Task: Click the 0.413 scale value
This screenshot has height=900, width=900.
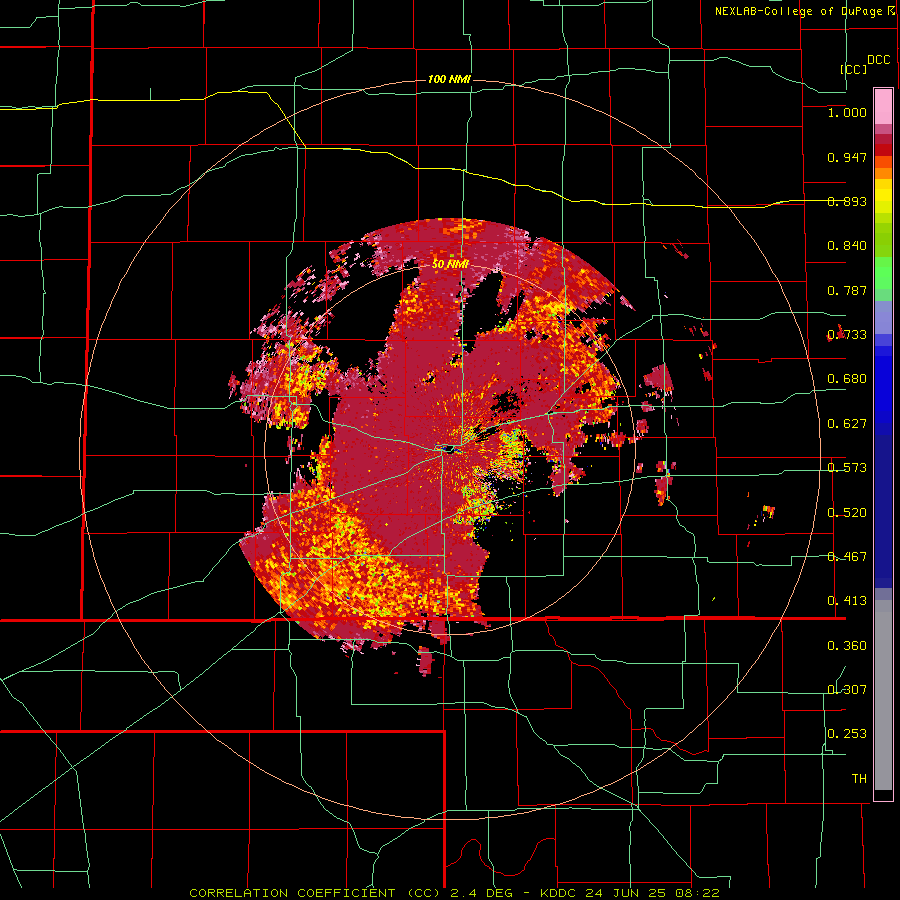Action: 847,601
